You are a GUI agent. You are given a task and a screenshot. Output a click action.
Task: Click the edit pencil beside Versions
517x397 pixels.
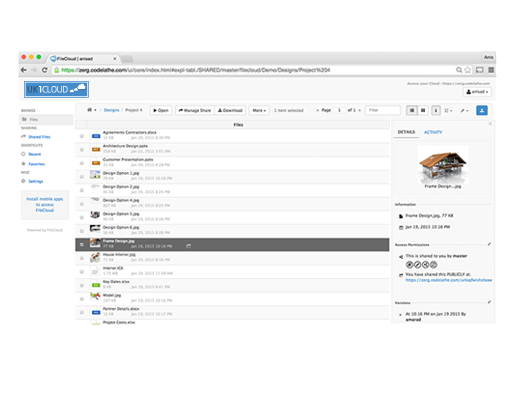click(489, 302)
